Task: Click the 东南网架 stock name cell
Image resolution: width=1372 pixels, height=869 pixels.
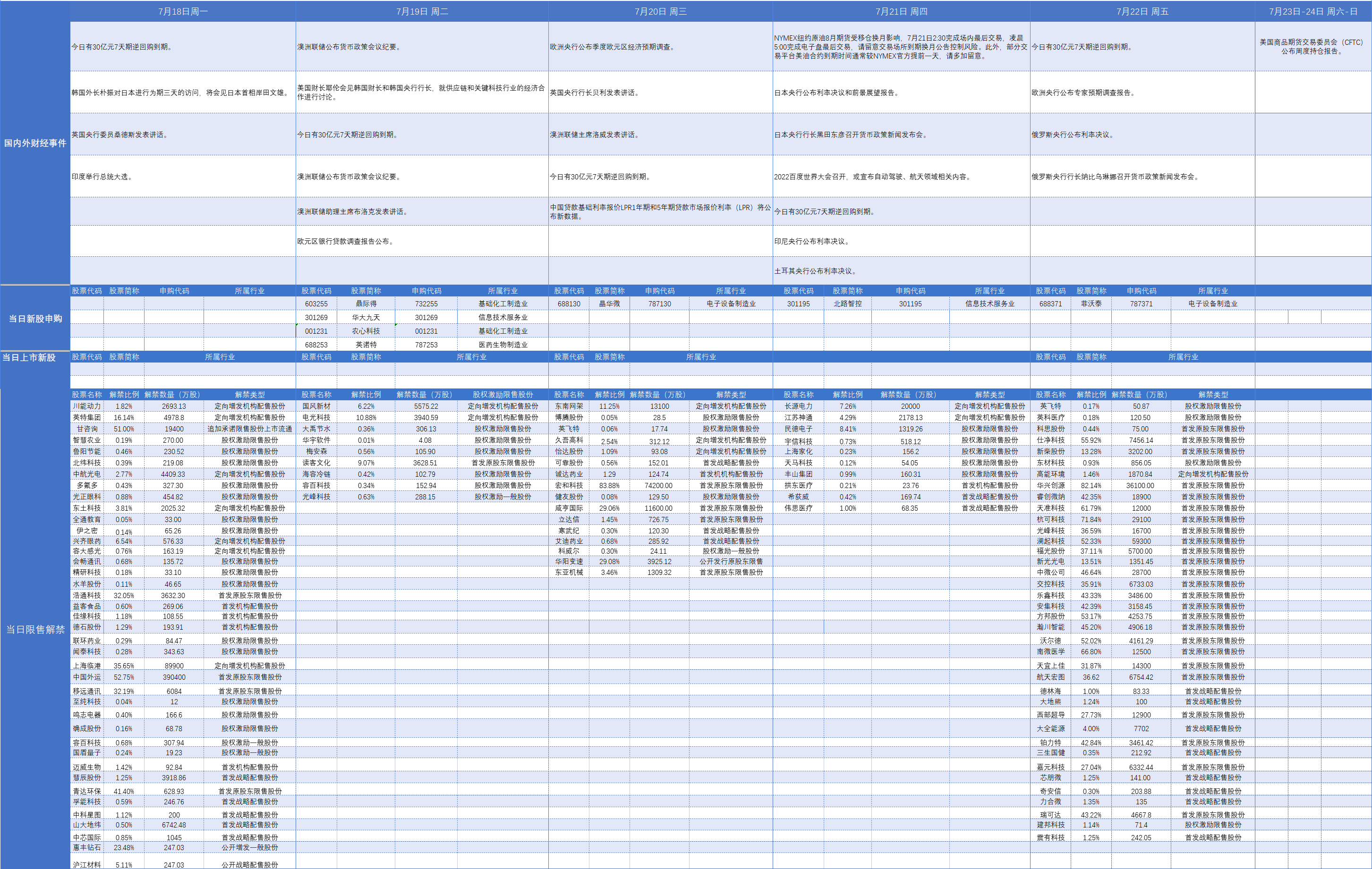Action: click(569, 406)
